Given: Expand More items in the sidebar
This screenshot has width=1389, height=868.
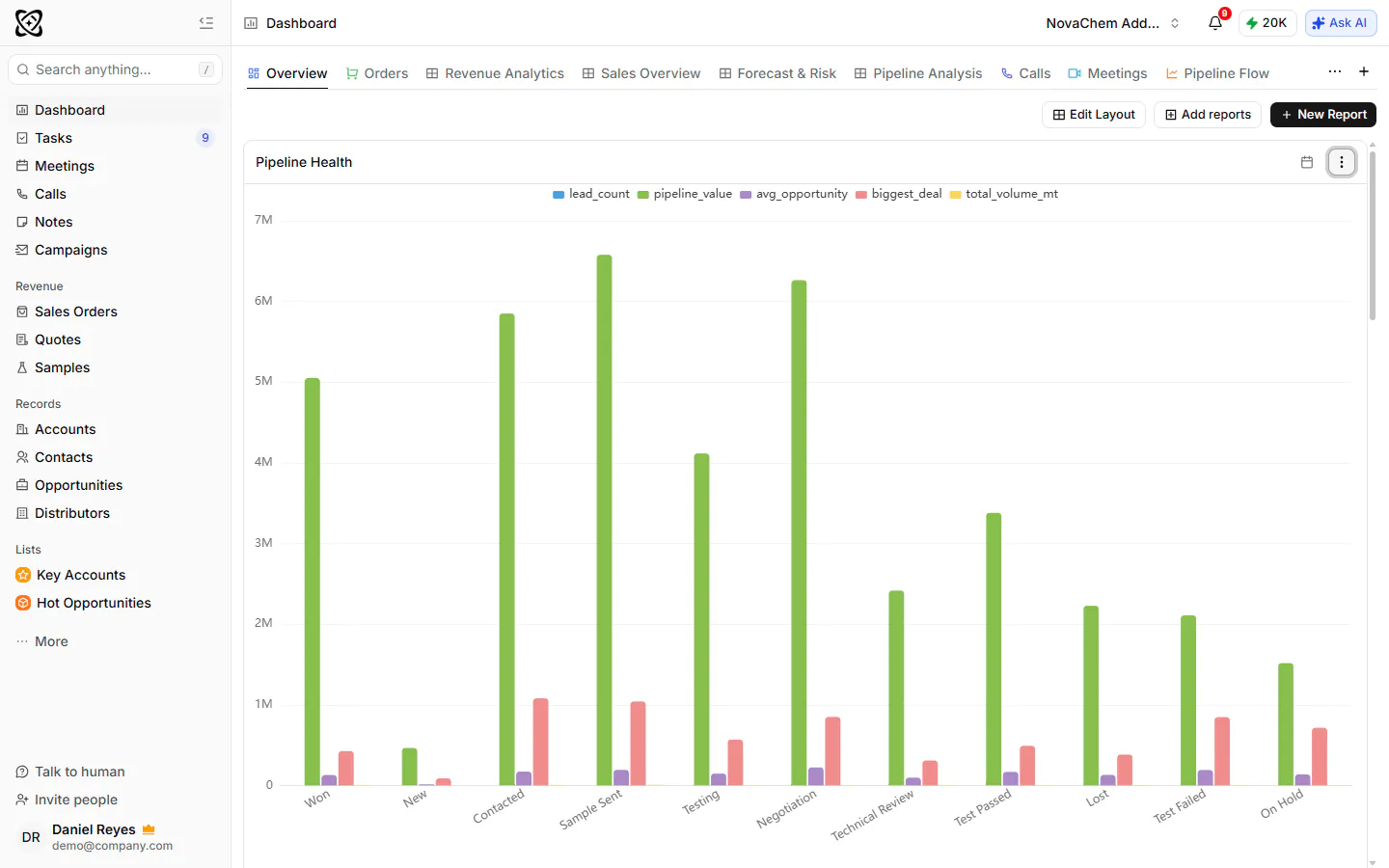Looking at the screenshot, I should [115, 641].
